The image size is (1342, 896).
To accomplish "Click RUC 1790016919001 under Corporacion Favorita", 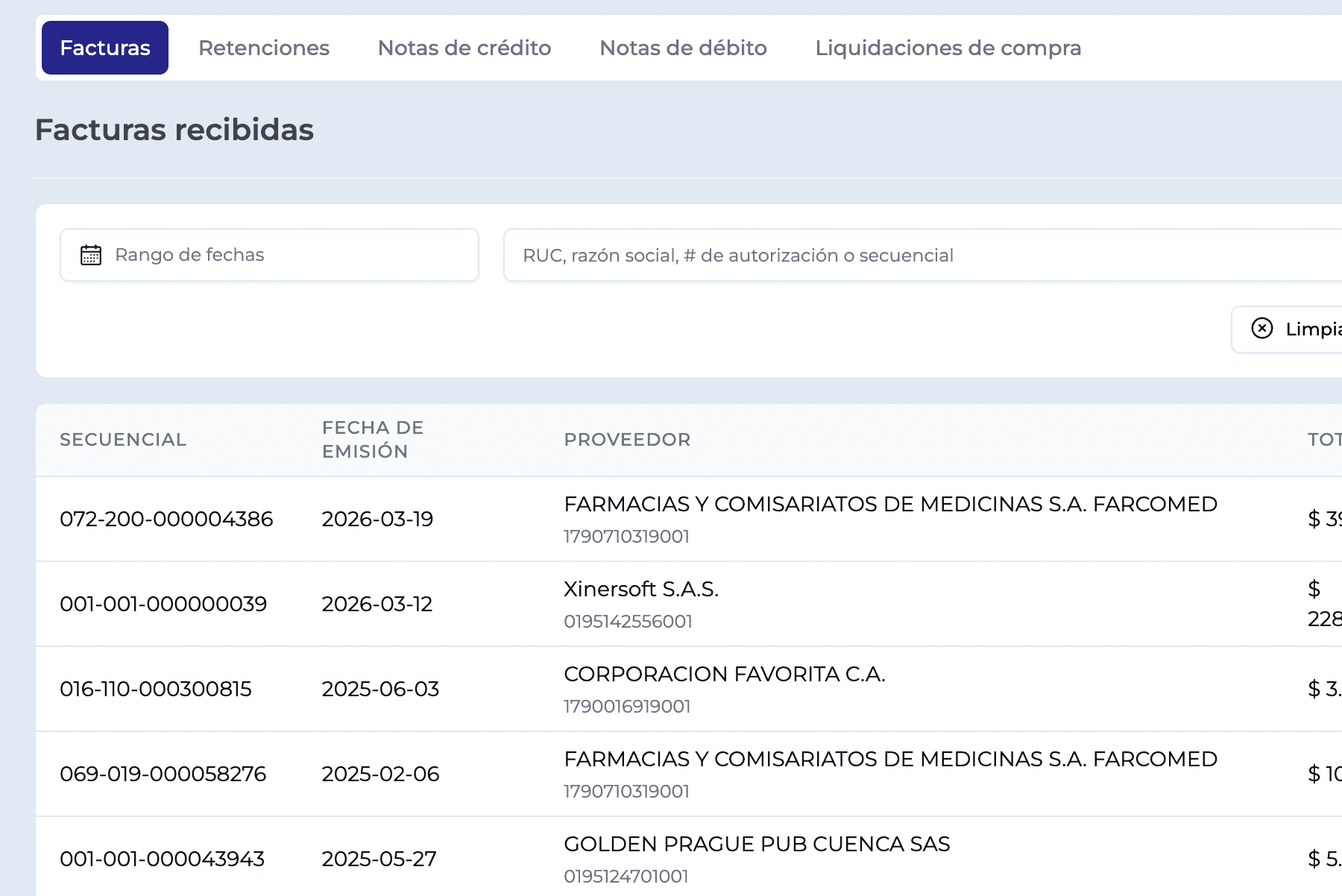I will click(627, 706).
